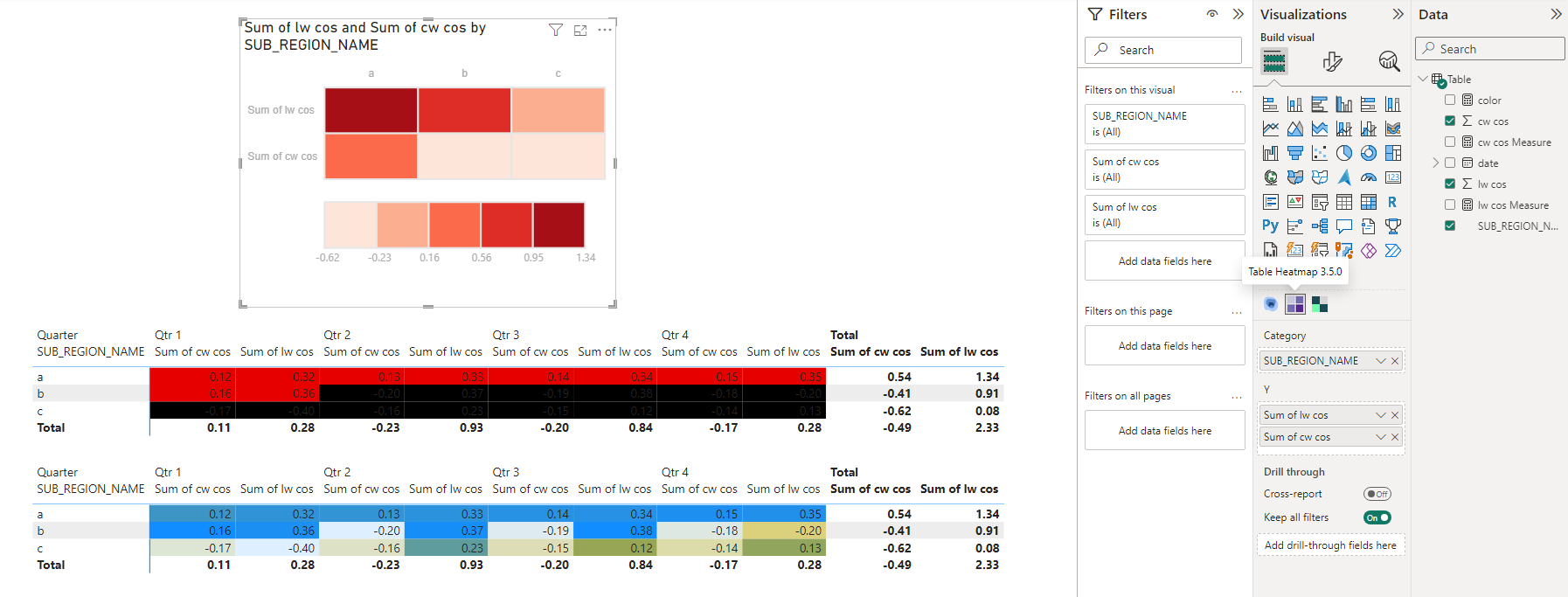Choose the Gauge visual
This screenshot has height=597, width=1568.
(x=1369, y=177)
